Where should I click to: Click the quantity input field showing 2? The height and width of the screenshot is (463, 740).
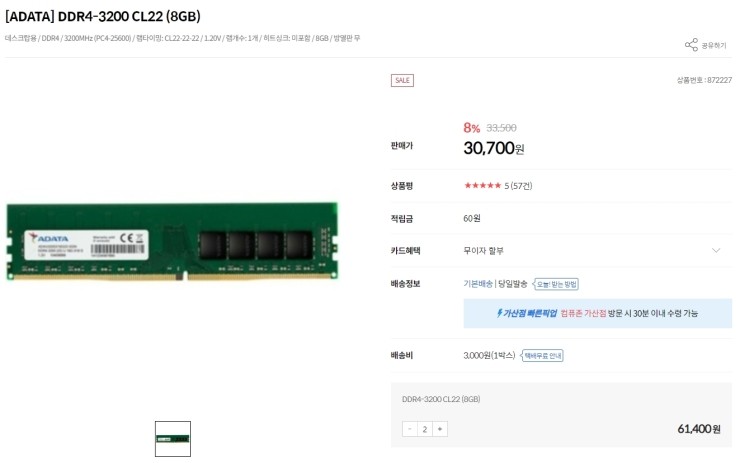[425, 429]
